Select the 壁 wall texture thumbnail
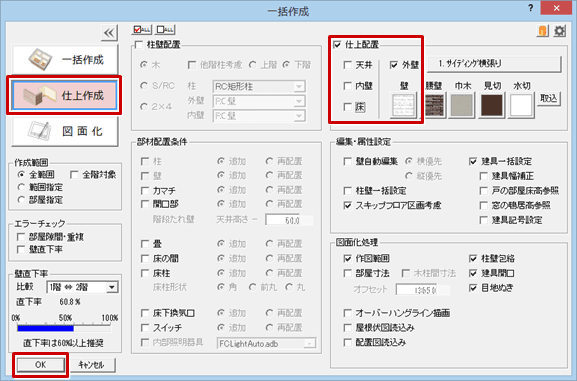 point(403,105)
